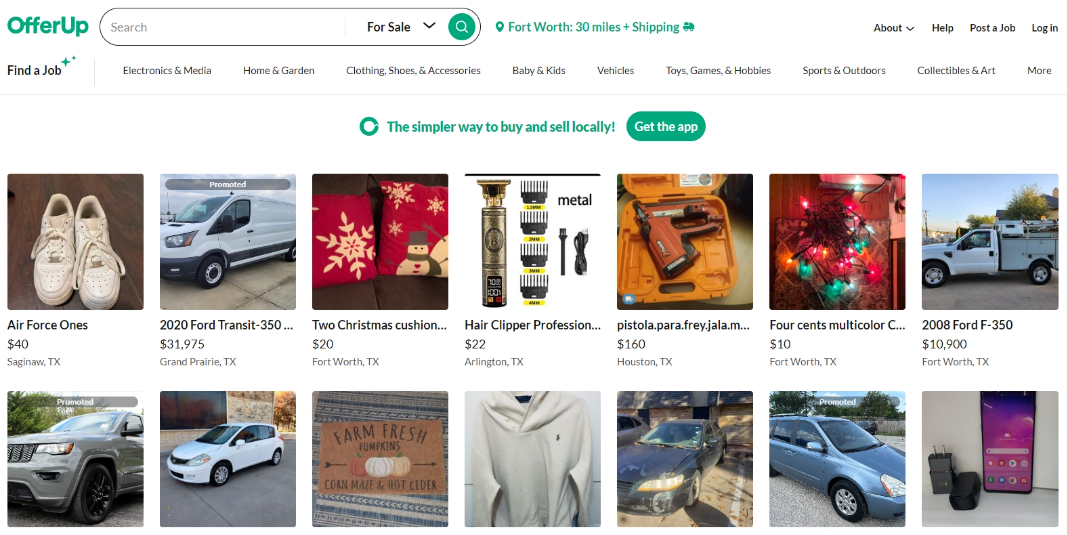Click the Get the app button

tap(666, 127)
